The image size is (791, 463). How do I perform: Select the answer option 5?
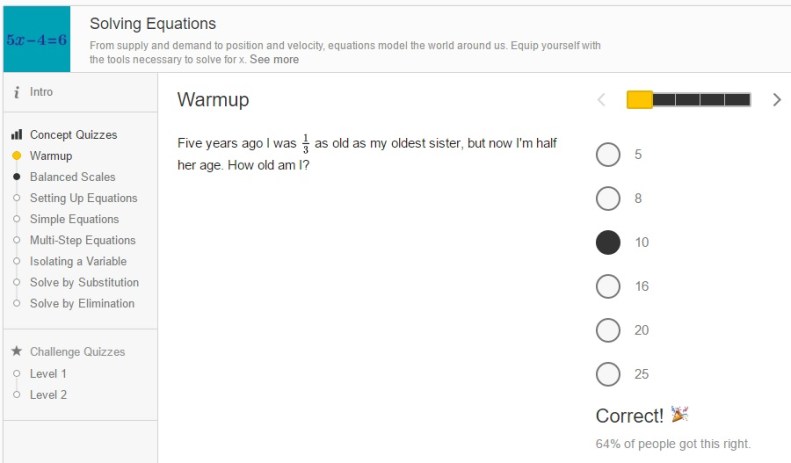pos(608,155)
